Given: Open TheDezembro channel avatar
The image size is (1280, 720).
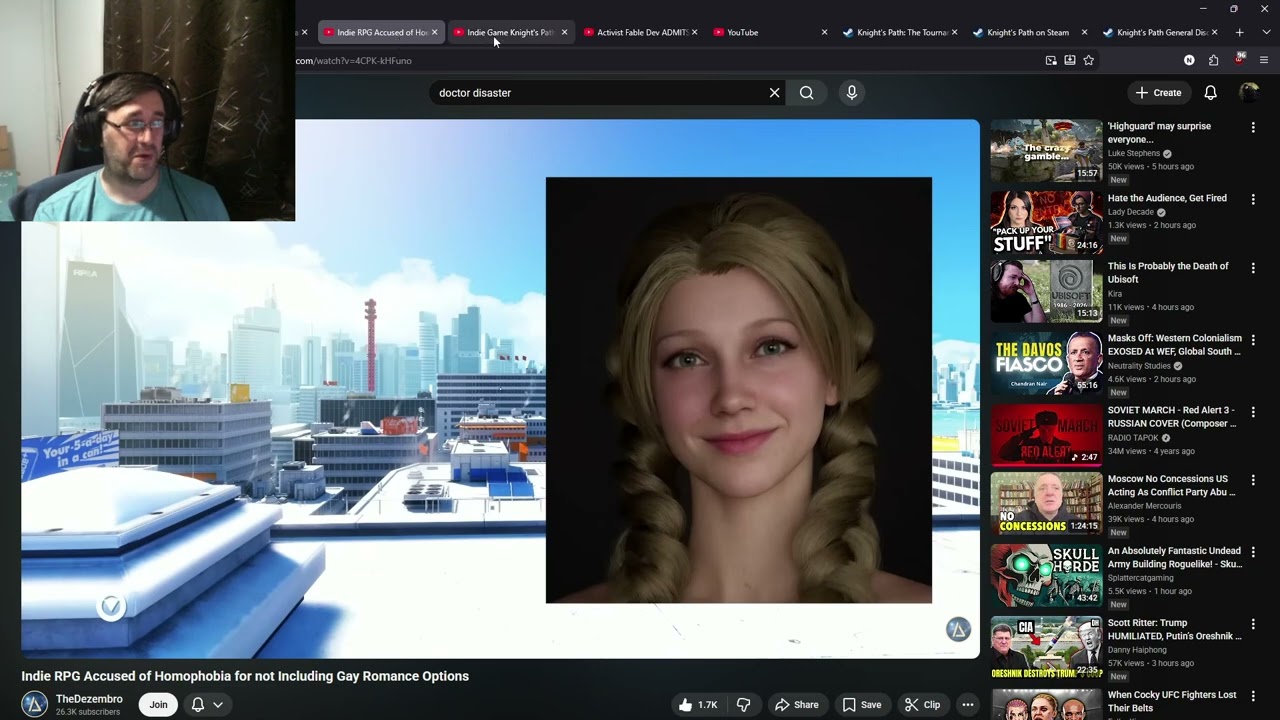Looking at the screenshot, I should 34,704.
